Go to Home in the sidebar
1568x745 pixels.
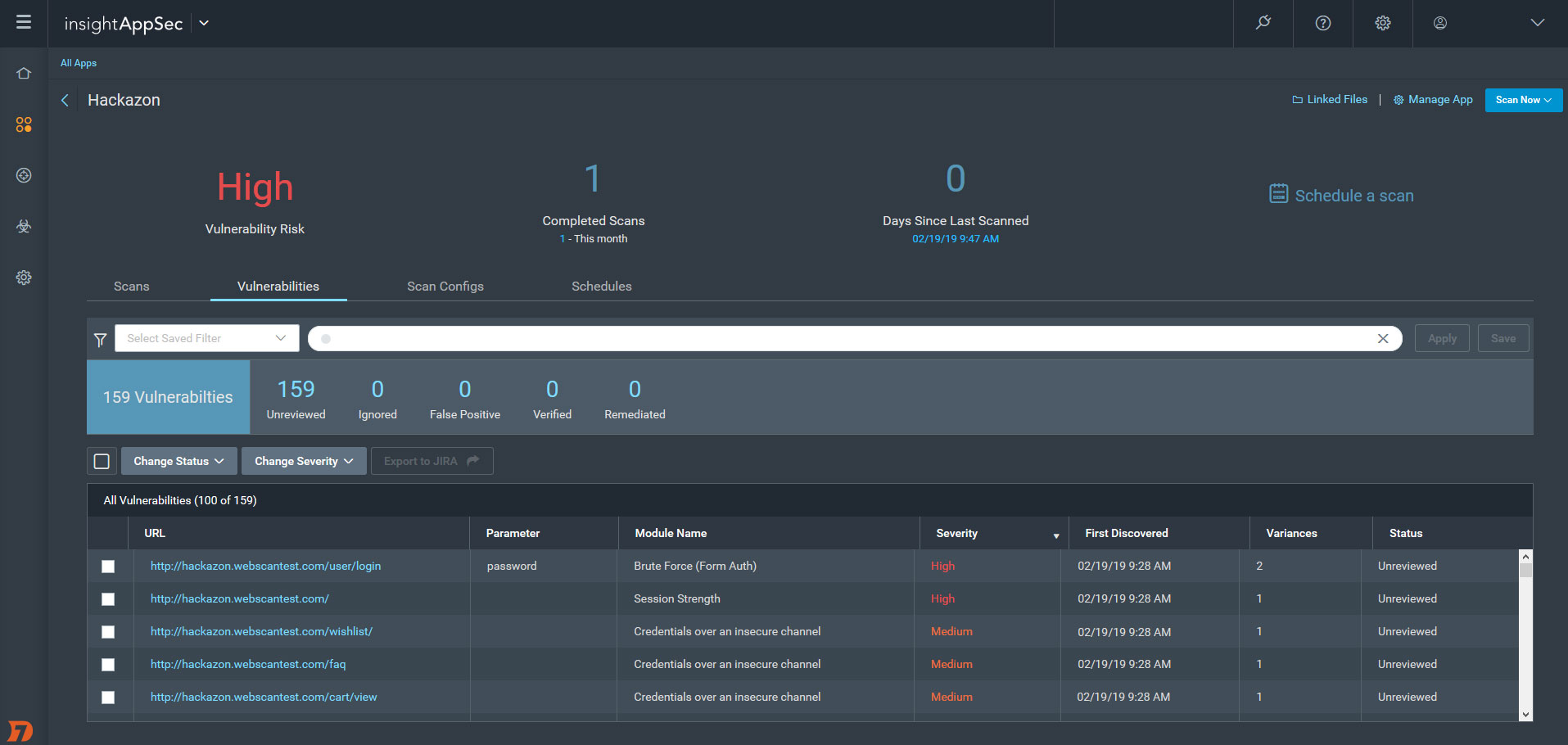24,74
